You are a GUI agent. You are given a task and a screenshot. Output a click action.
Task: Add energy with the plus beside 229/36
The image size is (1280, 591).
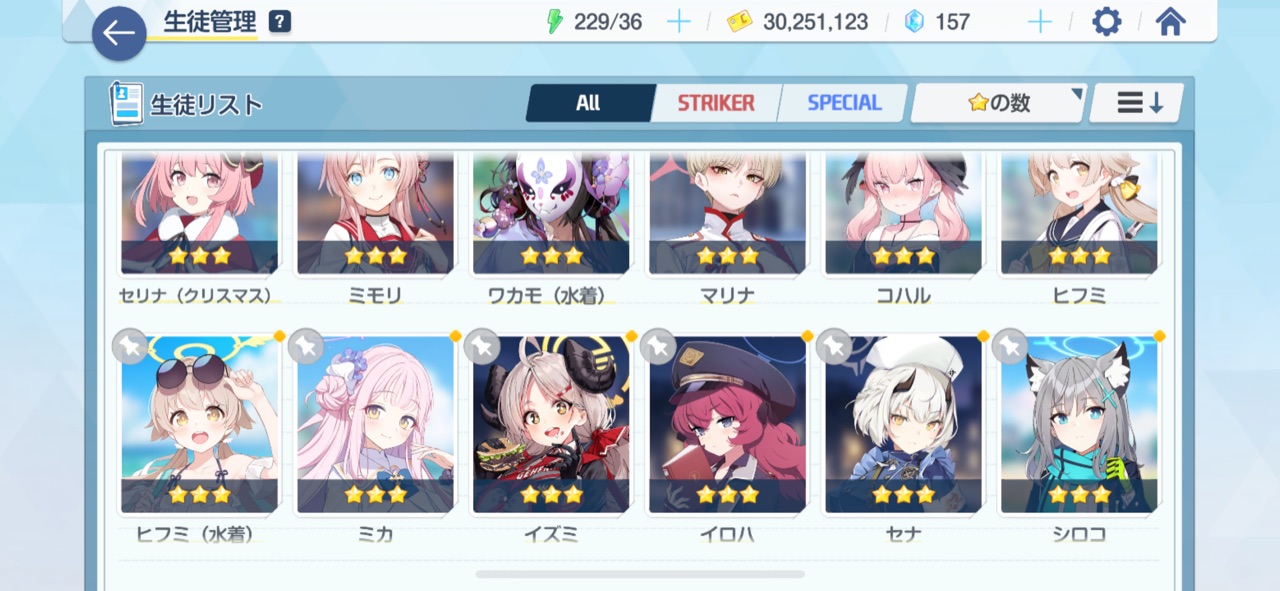click(679, 21)
